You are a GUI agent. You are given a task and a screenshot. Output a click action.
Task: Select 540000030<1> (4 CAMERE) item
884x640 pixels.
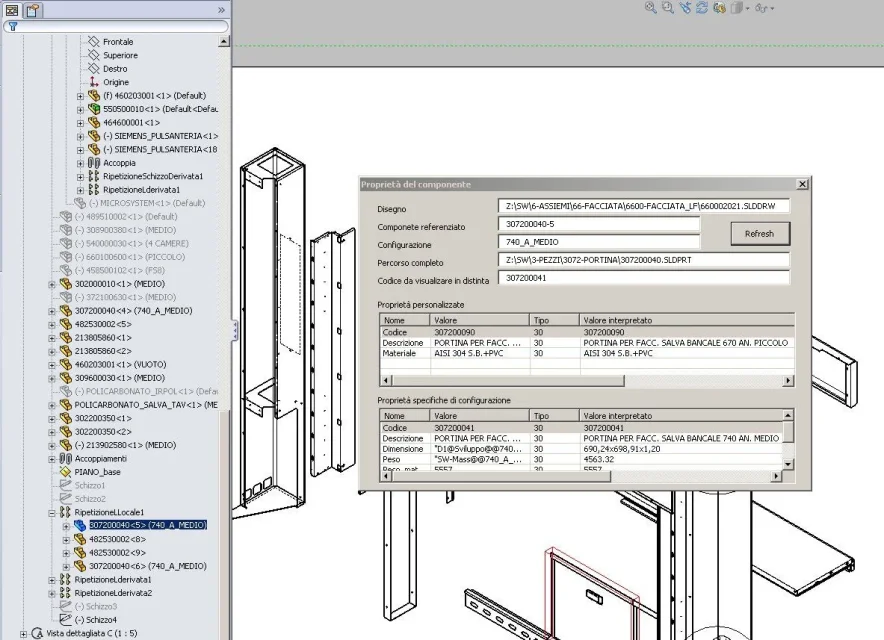pyautogui.click(x=131, y=244)
